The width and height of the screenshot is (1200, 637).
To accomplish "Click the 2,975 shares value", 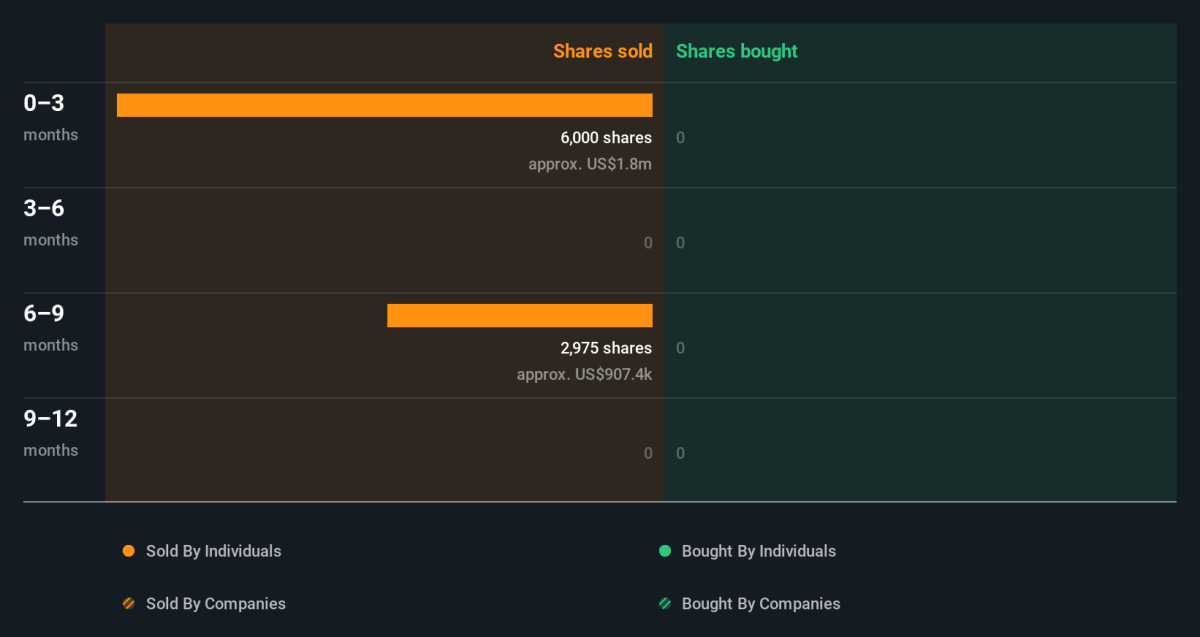I will [606, 348].
